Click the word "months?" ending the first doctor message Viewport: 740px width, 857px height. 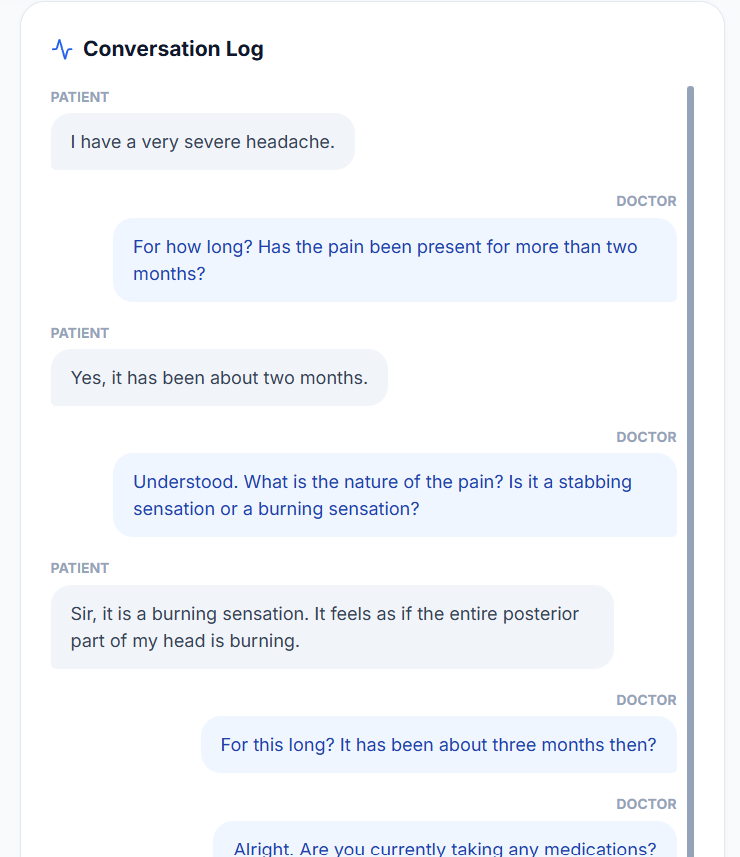[x=169, y=273]
